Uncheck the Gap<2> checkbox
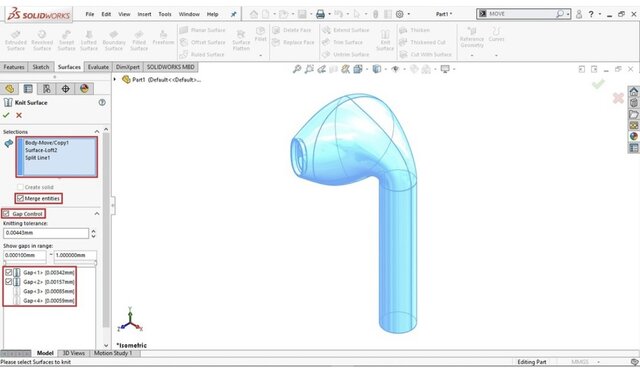640x368 pixels. (x=9, y=282)
